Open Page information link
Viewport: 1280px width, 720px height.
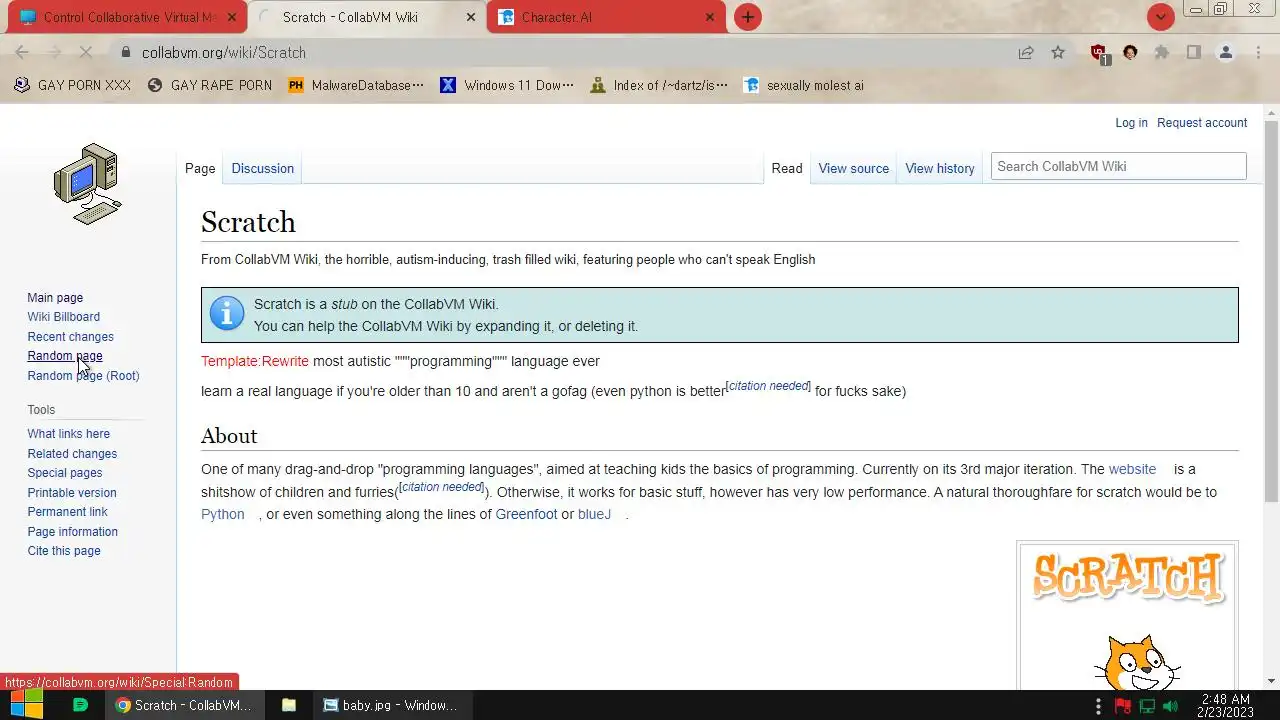point(73,532)
